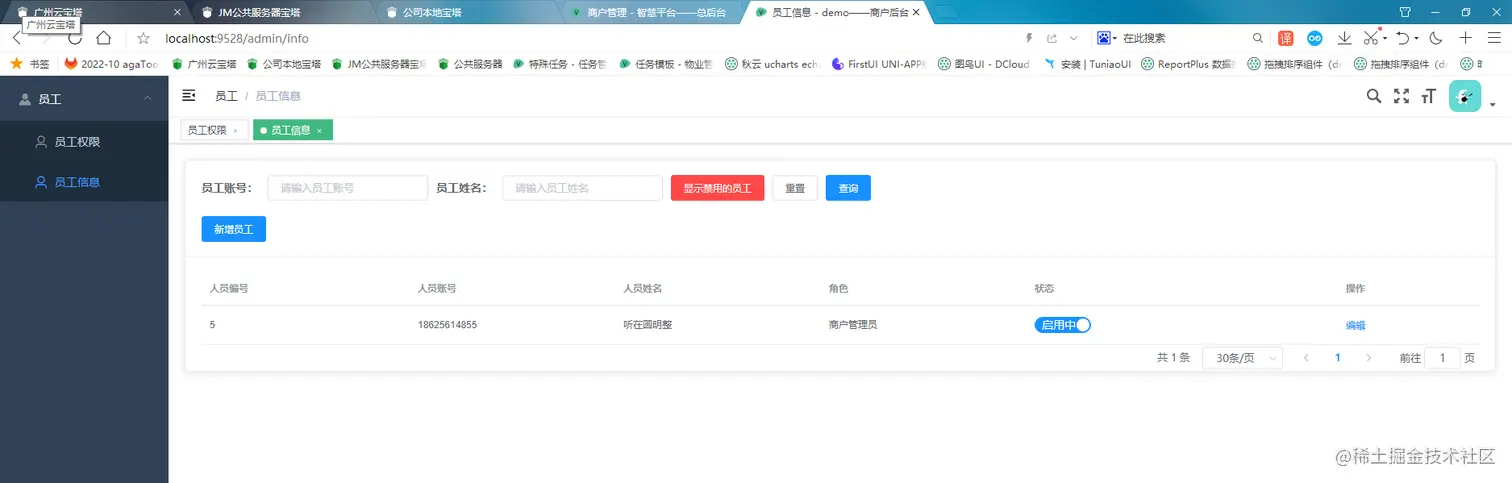Toggle night mode moon icon
This screenshot has height=483, width=1512.
click(x=1436, y=38)
